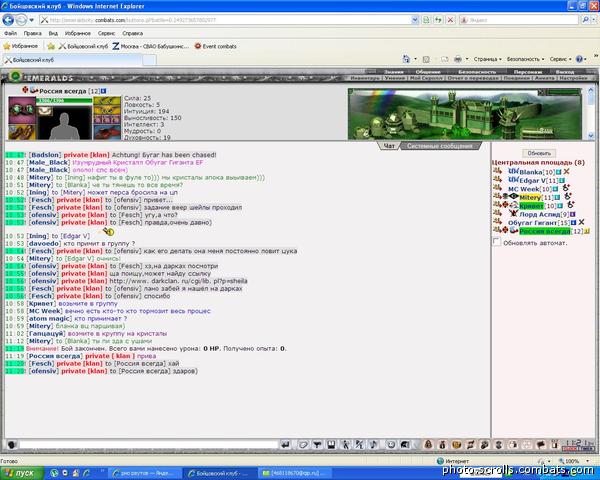Click the IE home icon in command bar
This screenshot has height=480, width=600.
pos(406,59)
